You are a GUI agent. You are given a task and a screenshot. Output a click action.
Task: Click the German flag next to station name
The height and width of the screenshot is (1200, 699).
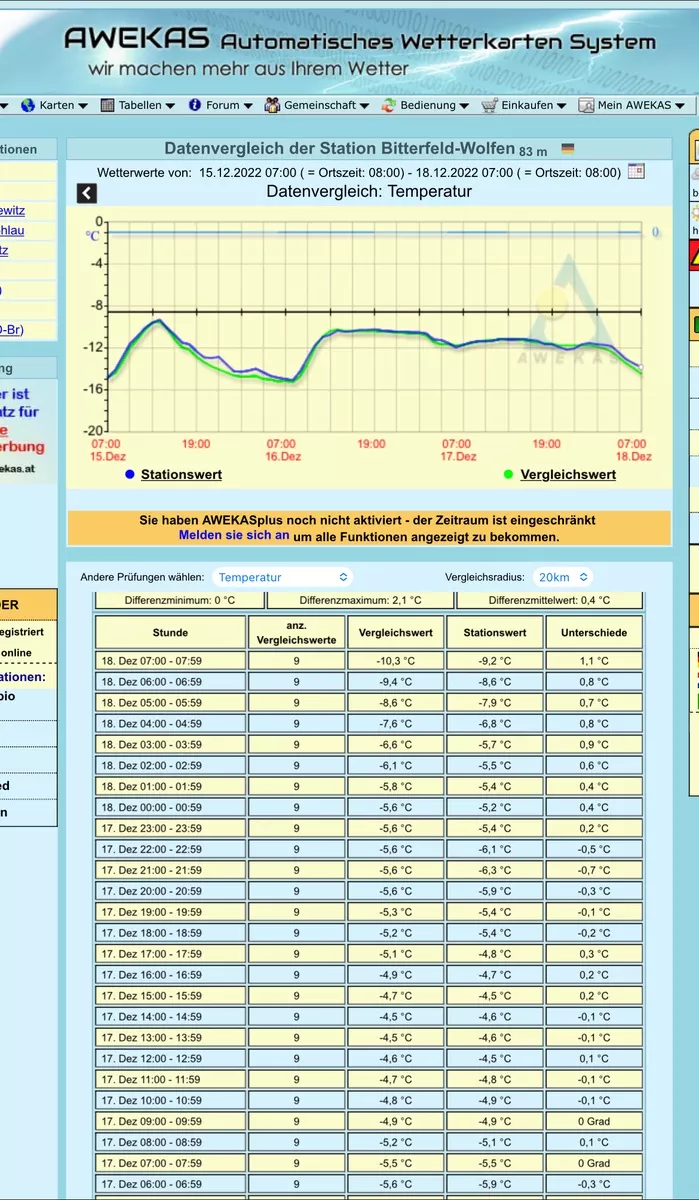point(568,149)
